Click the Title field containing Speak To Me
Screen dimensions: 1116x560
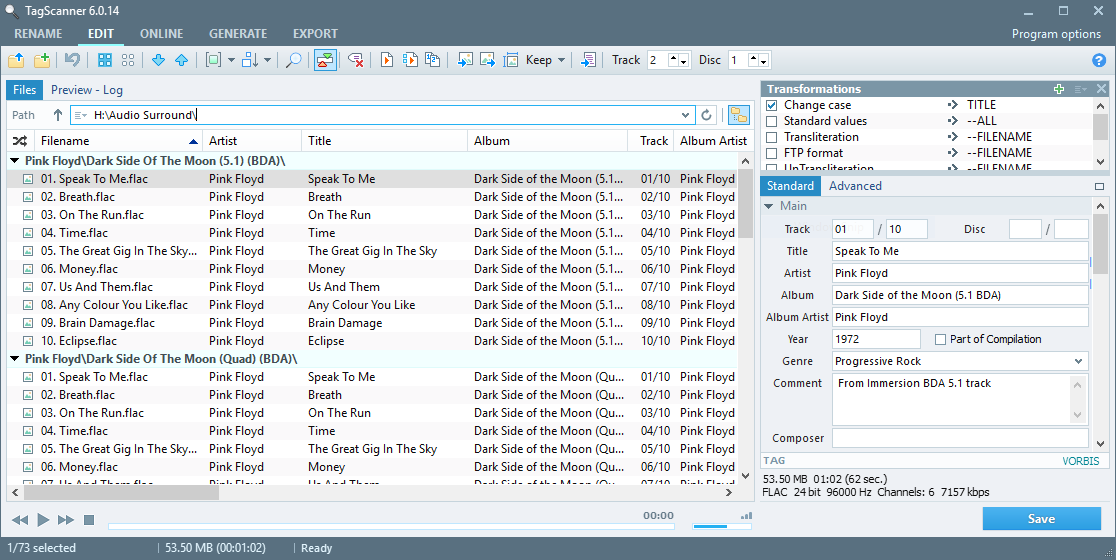click(x=960, y=251)
